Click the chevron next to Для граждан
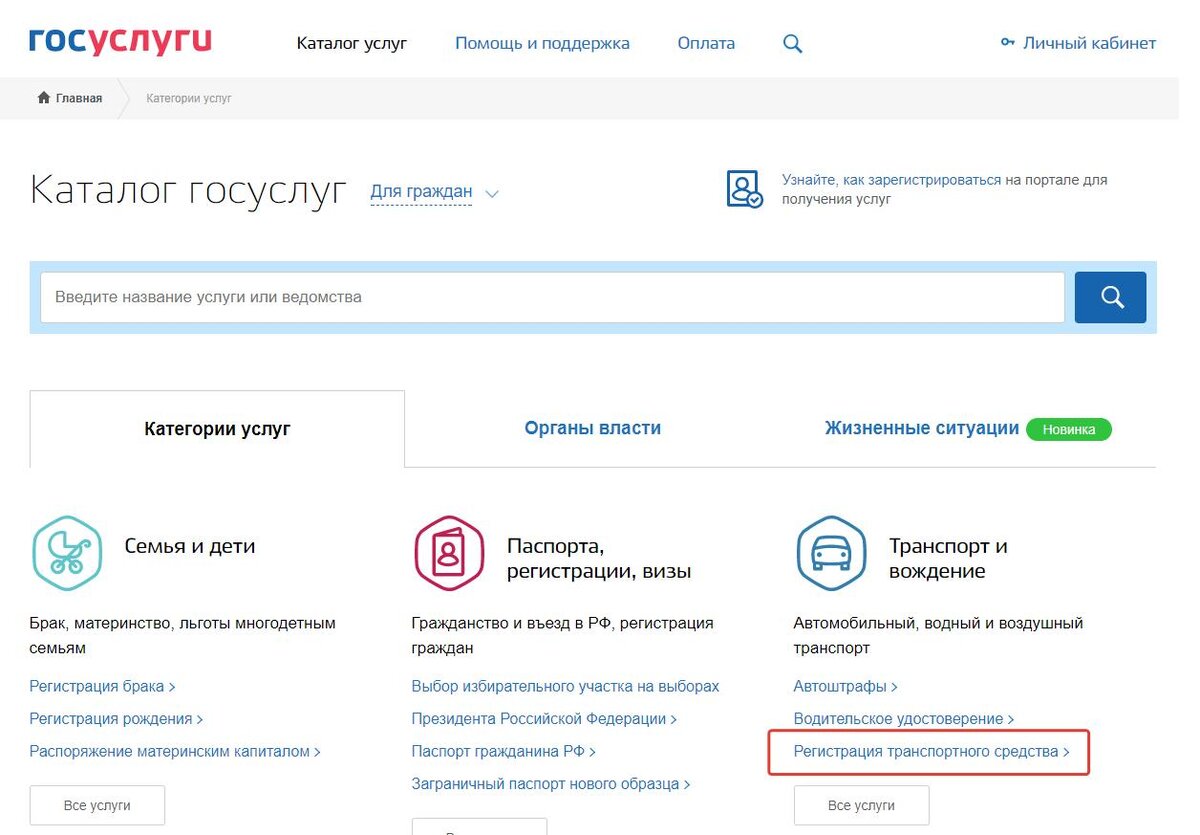Viewport: 1200px width, 835px height. 492,194
